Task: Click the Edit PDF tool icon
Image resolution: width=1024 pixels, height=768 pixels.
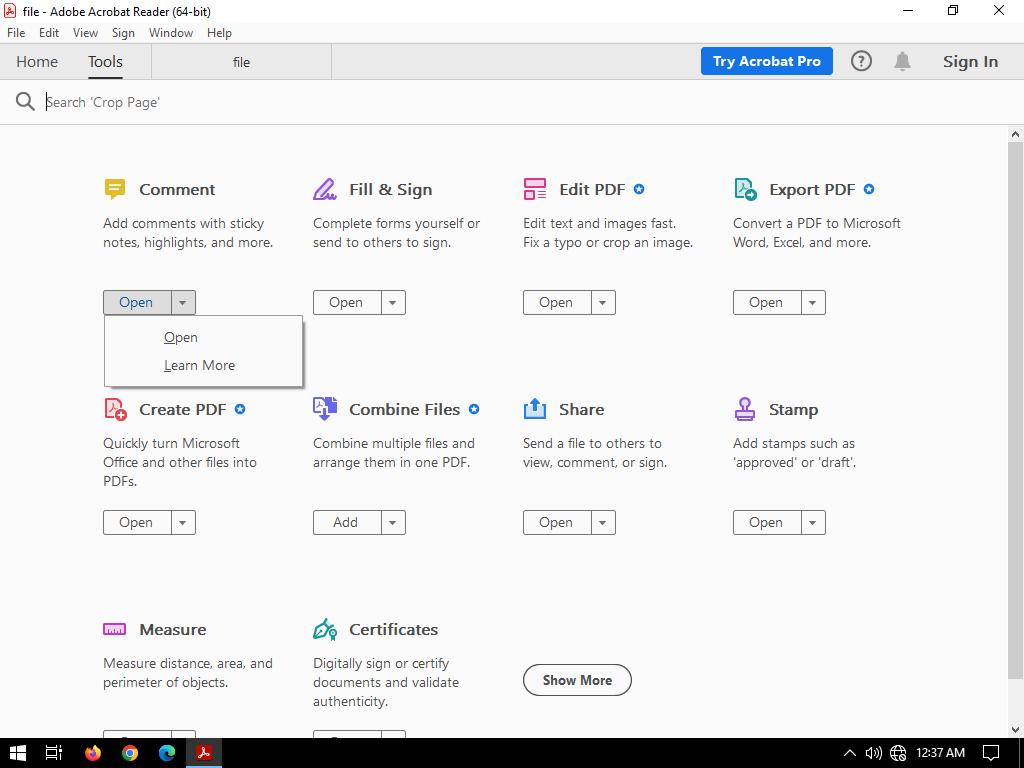Action: point(535,189)
